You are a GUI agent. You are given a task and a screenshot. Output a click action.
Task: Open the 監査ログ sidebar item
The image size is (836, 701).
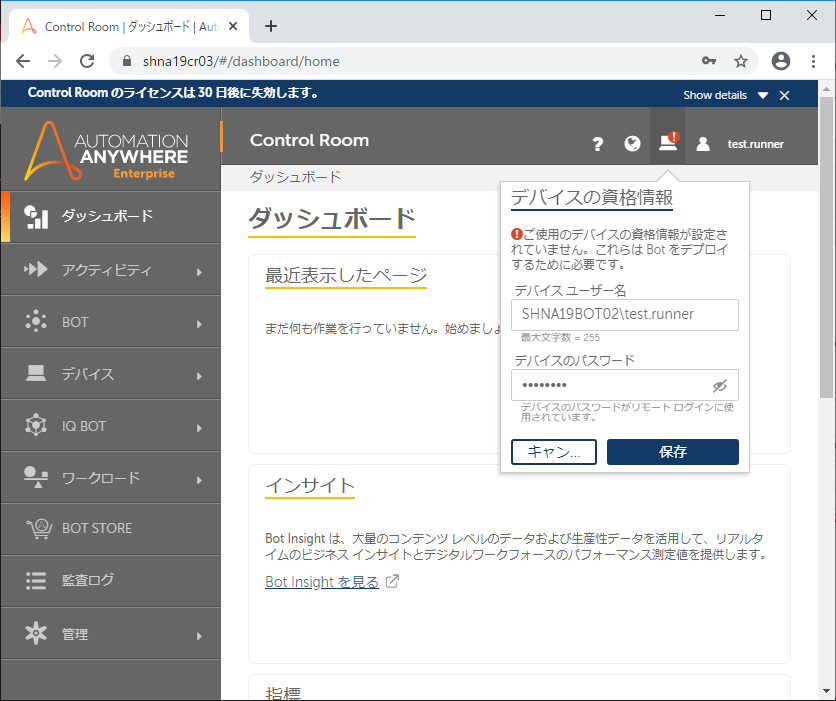pos(111,581)
